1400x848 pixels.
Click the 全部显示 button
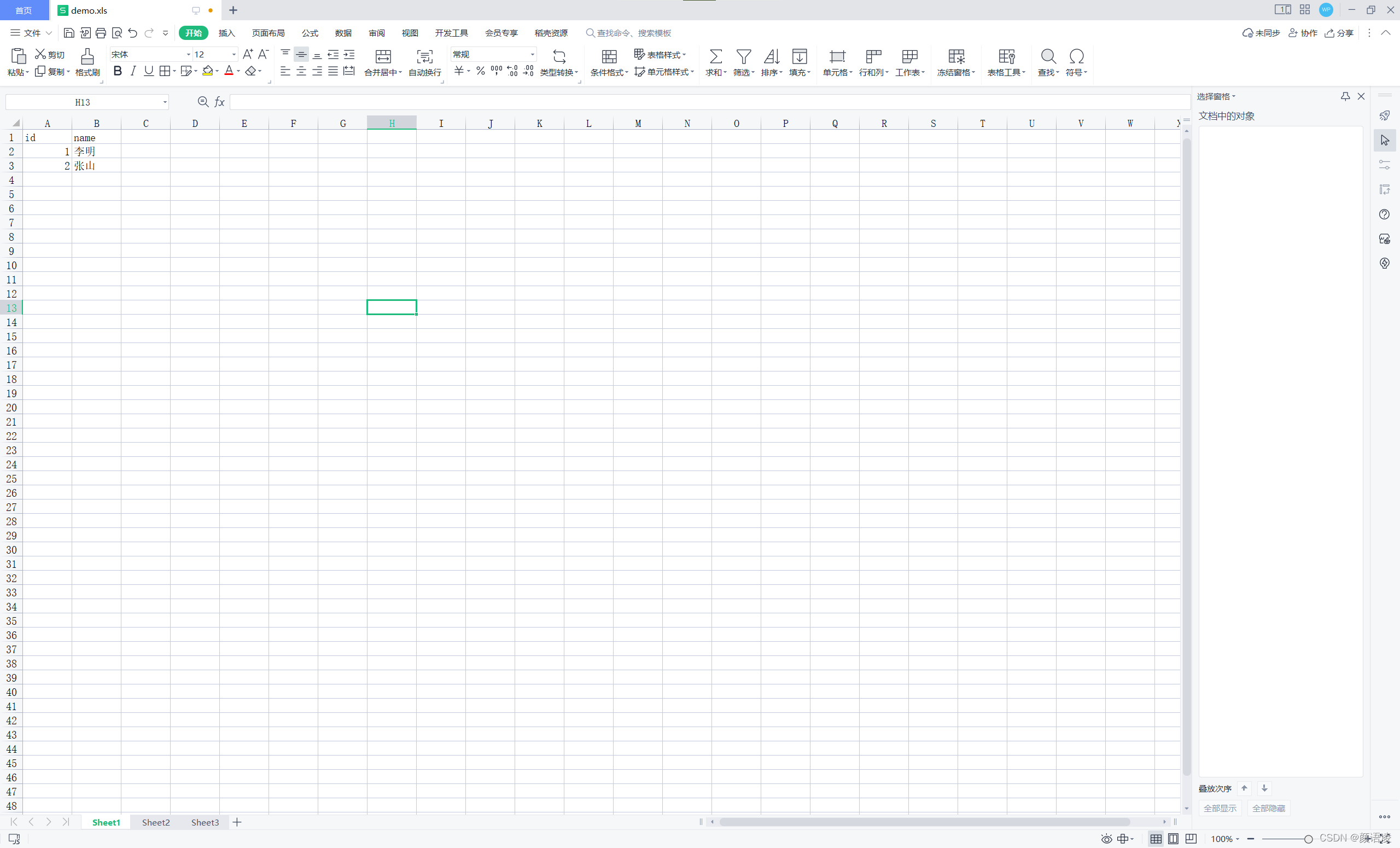pos(1220,808)
